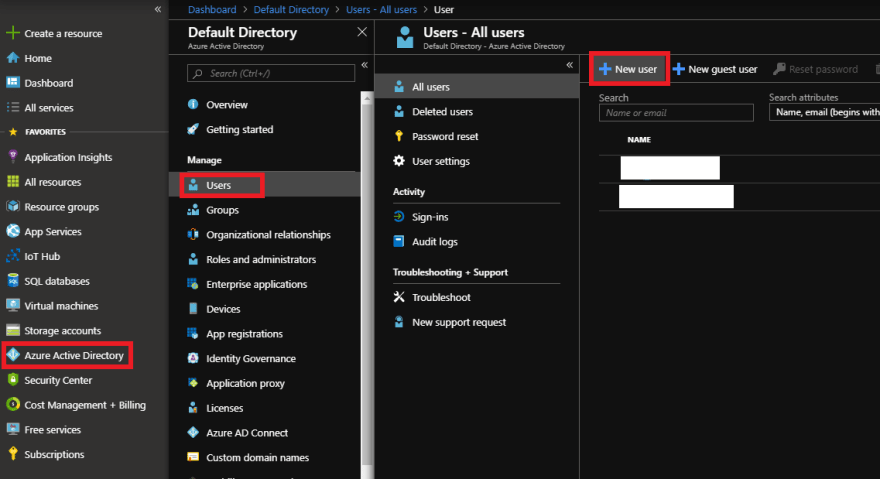
Task: Click Troubleshoot wrench icon
Action: (x=398, y=297)
